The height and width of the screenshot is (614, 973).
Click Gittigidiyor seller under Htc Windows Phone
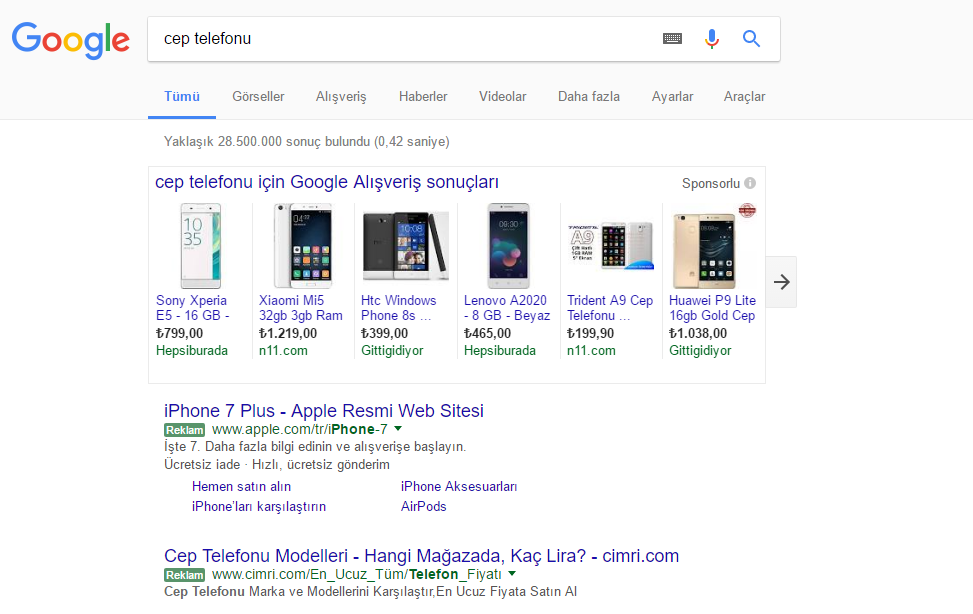[x=392, y=351]
